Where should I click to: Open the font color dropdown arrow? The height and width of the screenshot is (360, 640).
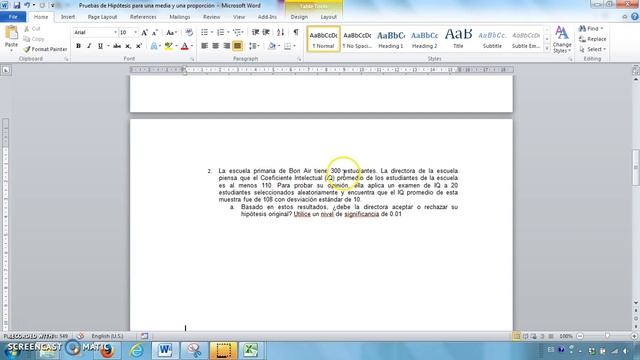click(192, 46)
